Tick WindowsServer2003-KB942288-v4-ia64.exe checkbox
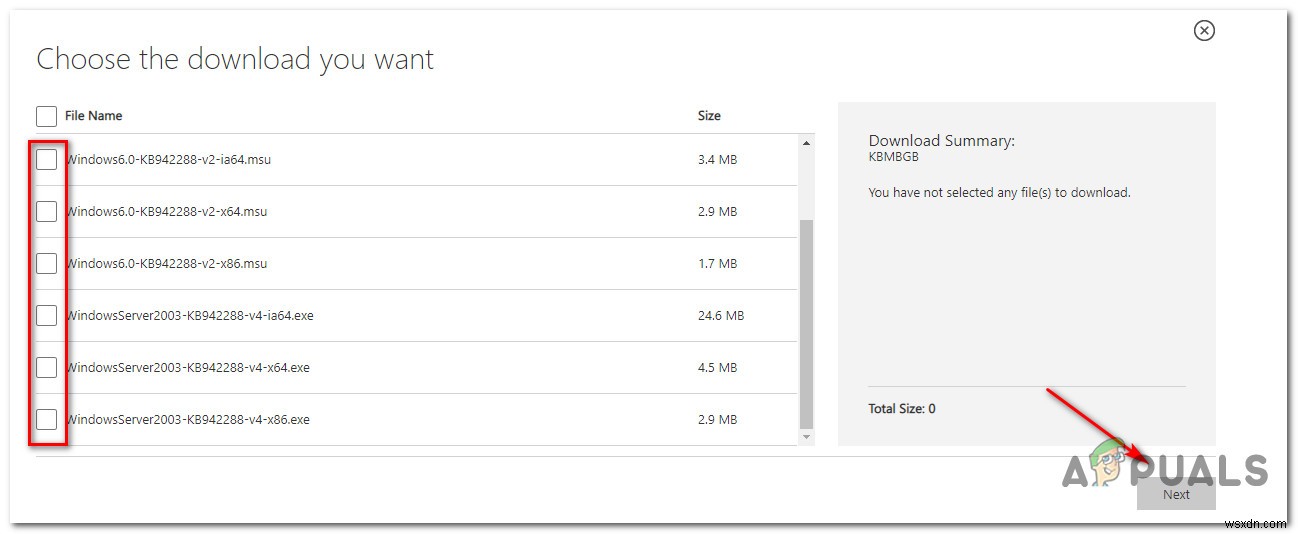Image resolution: width=1298 pixels, height=534 pixels. pyautogui.click(x=46, y=316)
